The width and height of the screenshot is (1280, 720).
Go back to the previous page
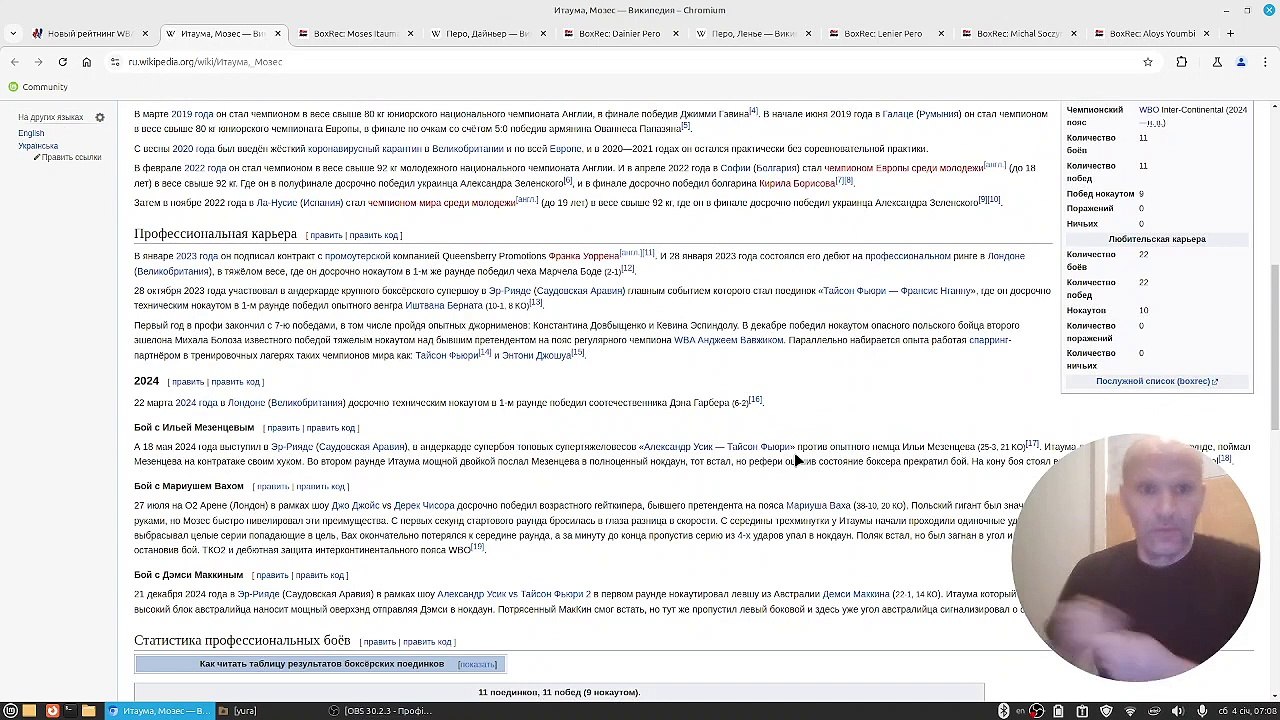[14, 62]
